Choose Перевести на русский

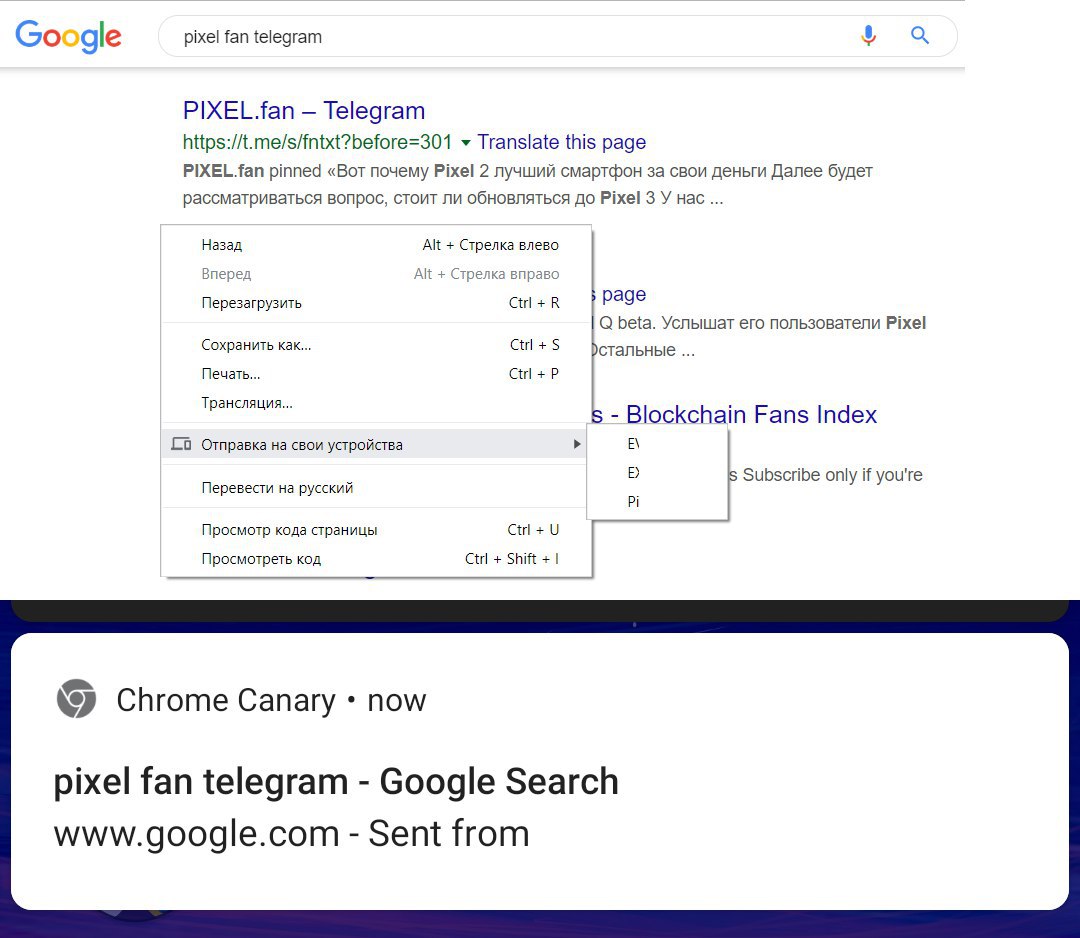(377, 488)
